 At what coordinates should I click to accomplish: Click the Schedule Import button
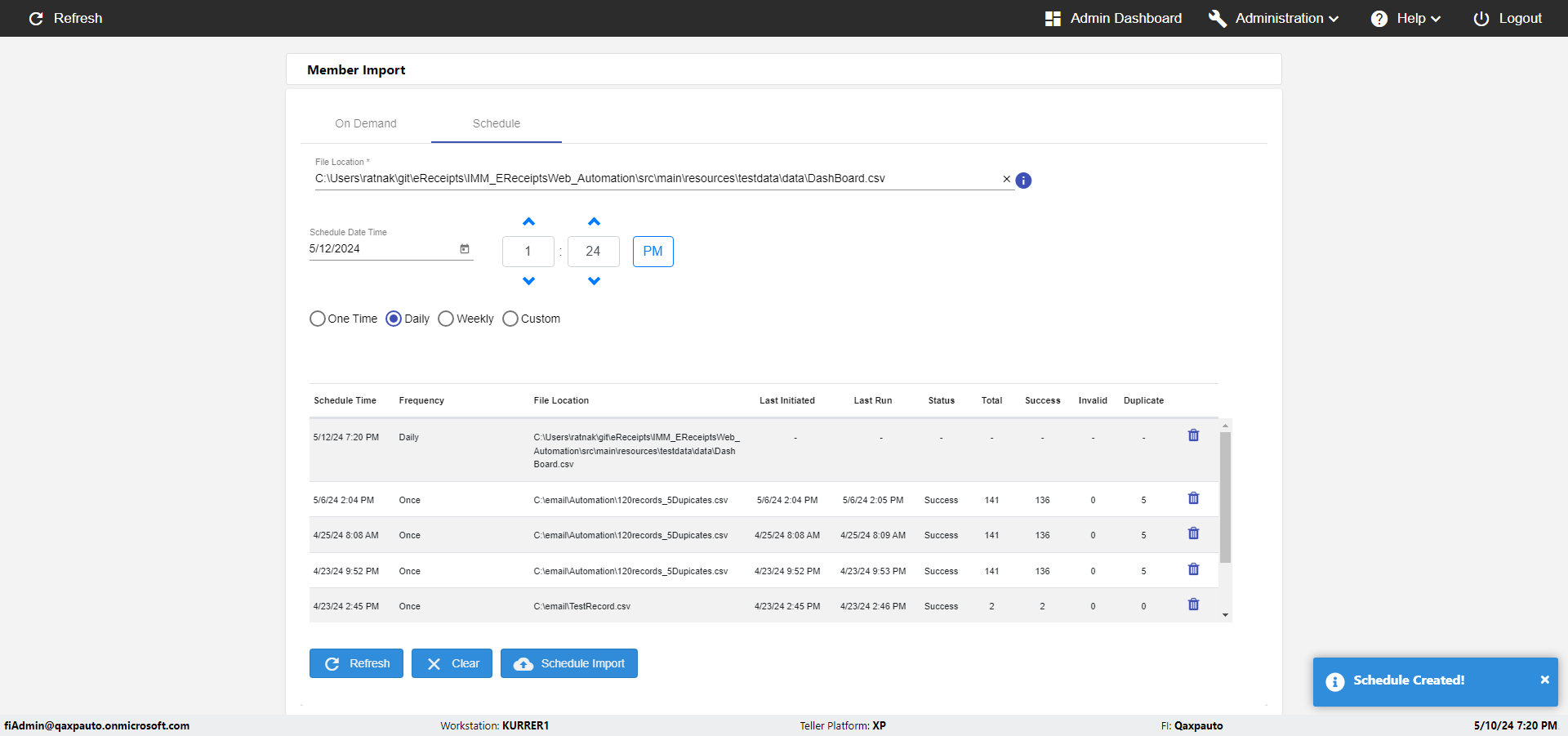[x=568, y=663]
